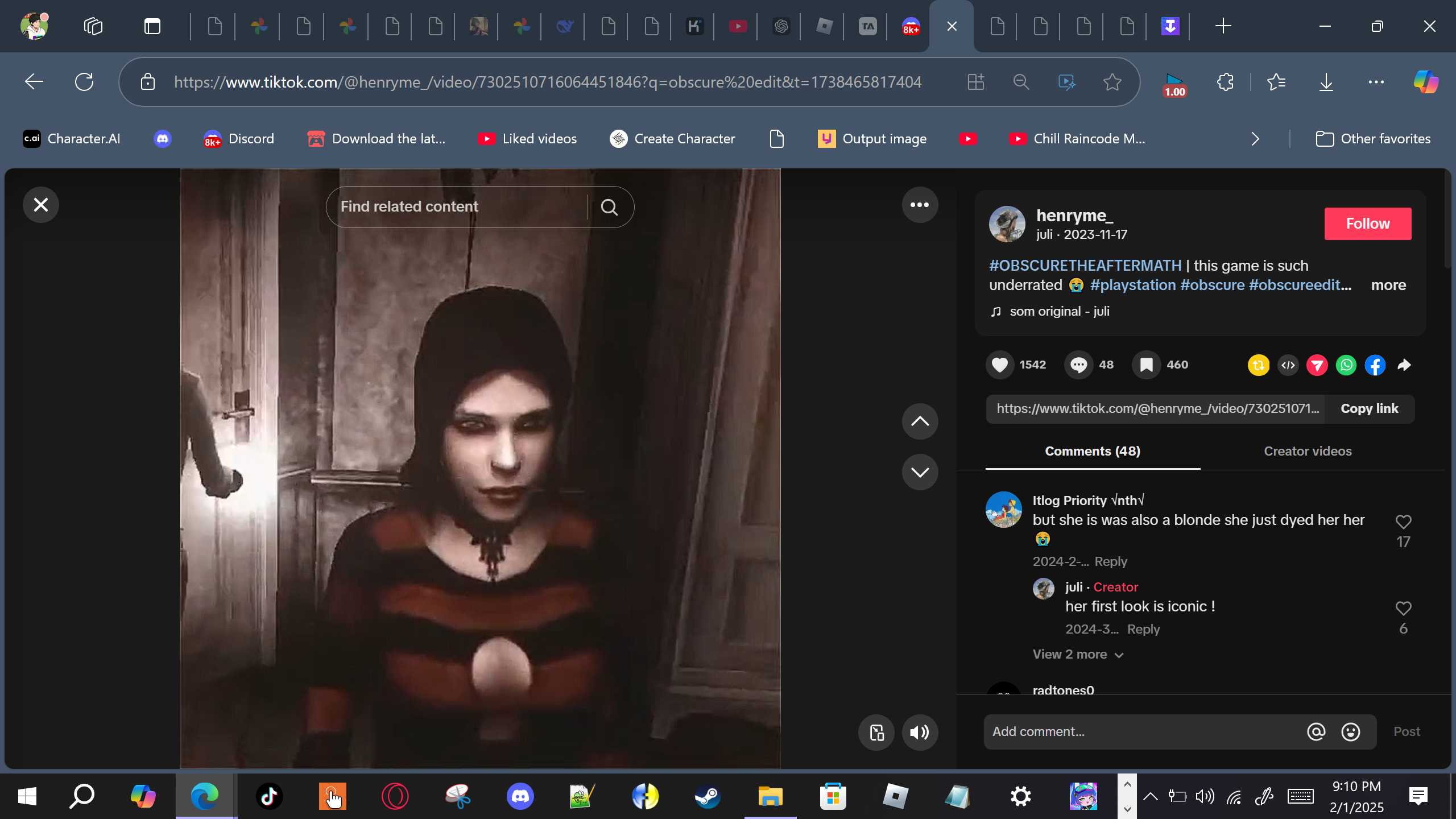
Task: Click the mention @ icon
Action: 1316,731
